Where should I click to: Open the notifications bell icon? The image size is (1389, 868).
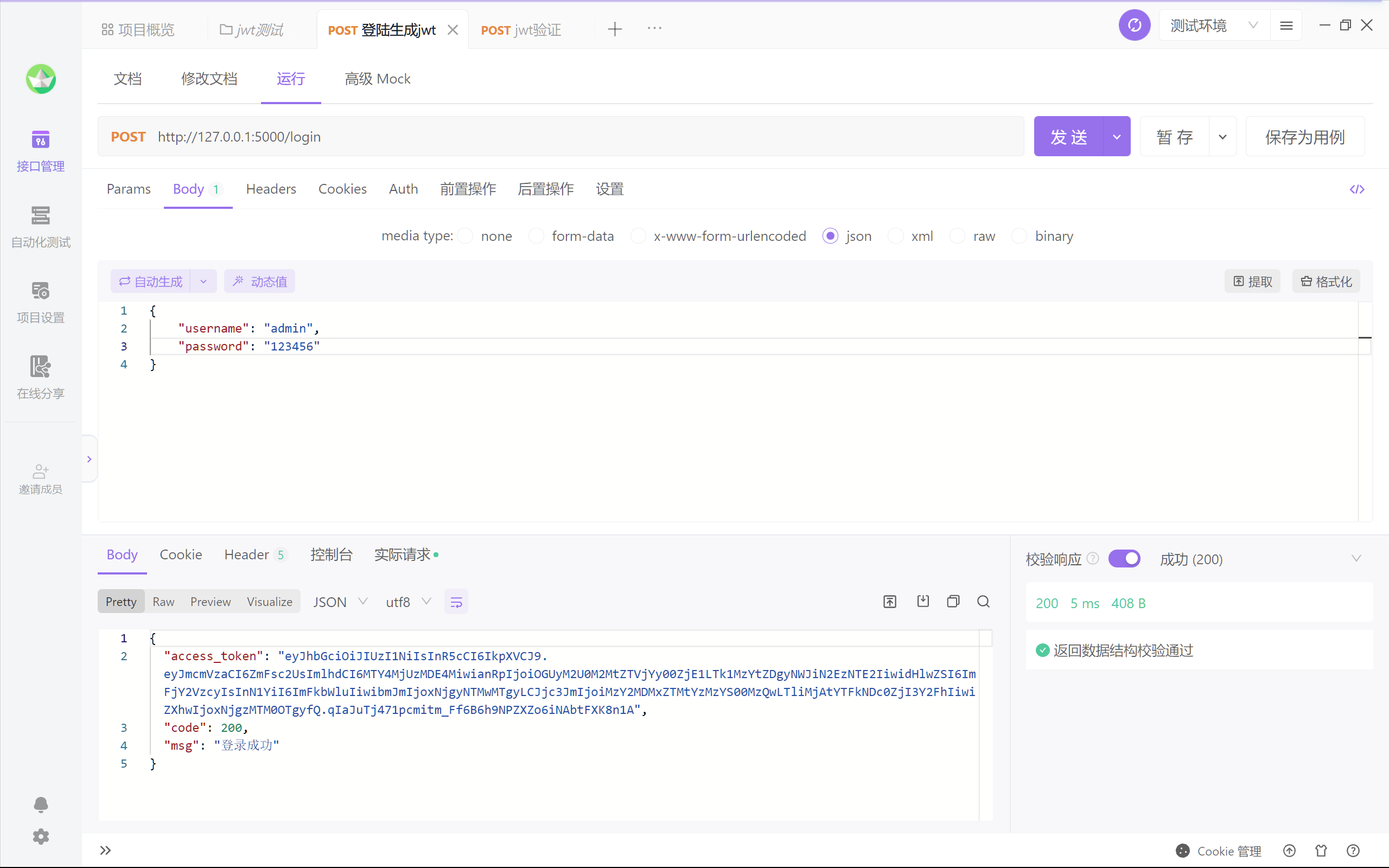40,805
